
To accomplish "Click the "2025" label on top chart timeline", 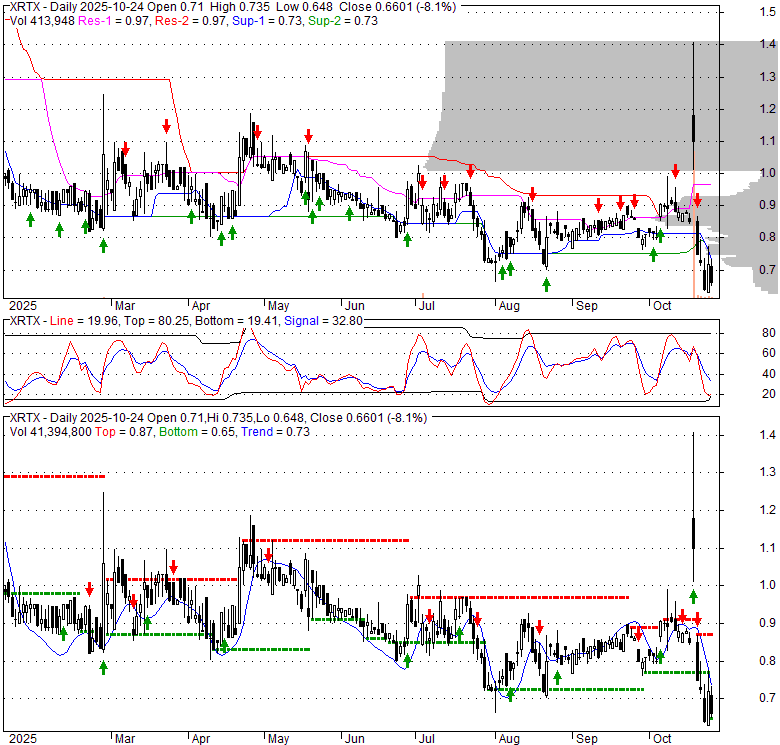I will coord(23,305).
